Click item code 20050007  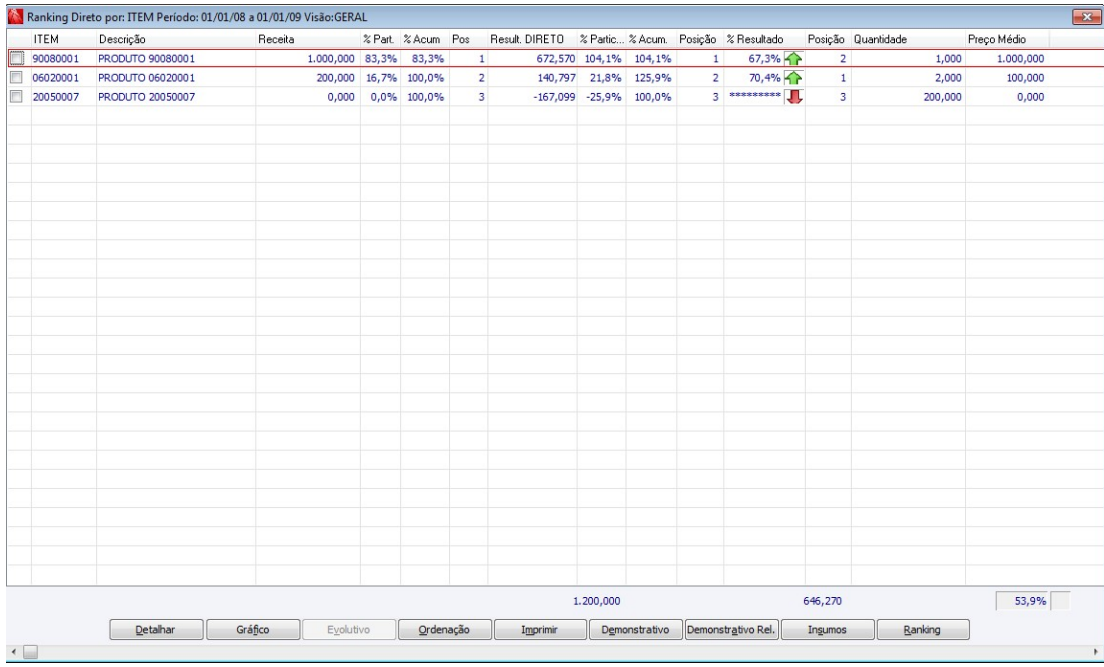(x=56, y=96)
